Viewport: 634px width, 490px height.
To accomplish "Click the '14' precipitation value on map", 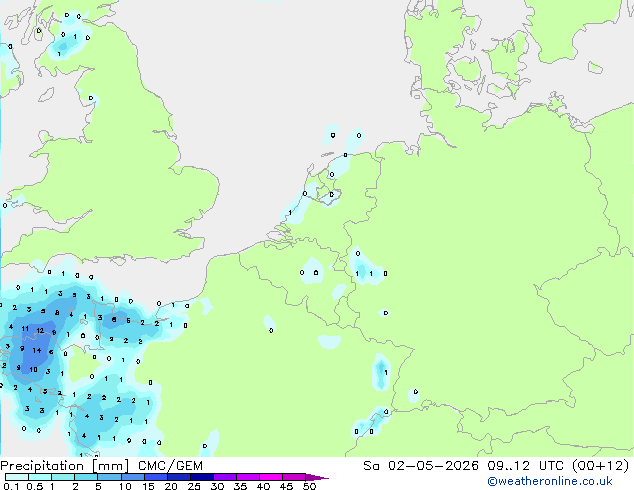I will tap(37, 351).
